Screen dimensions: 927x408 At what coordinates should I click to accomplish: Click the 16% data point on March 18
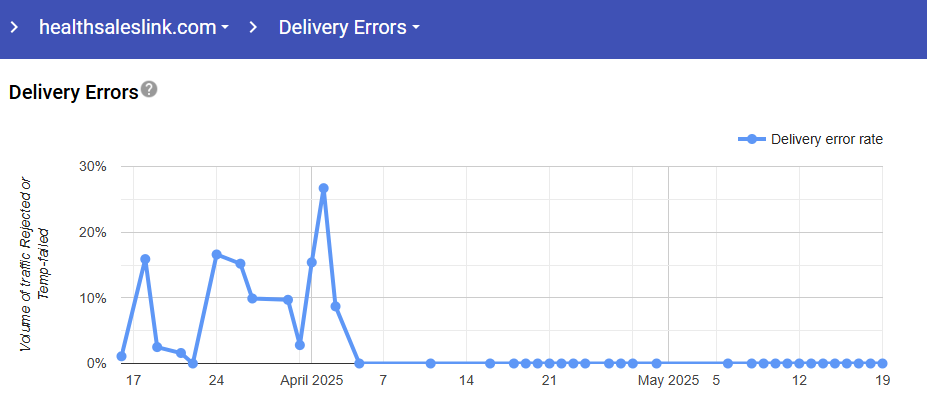tap(145, 259)
